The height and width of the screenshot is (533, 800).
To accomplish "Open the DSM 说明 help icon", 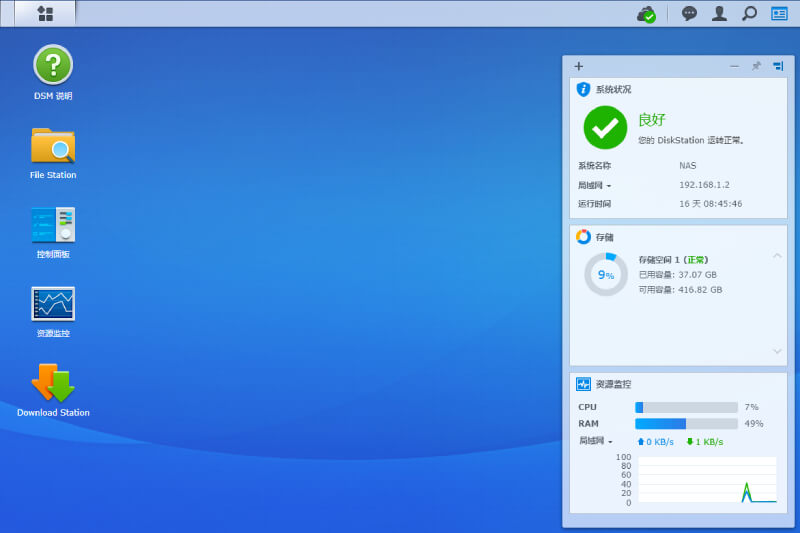I will coord(53,64).
